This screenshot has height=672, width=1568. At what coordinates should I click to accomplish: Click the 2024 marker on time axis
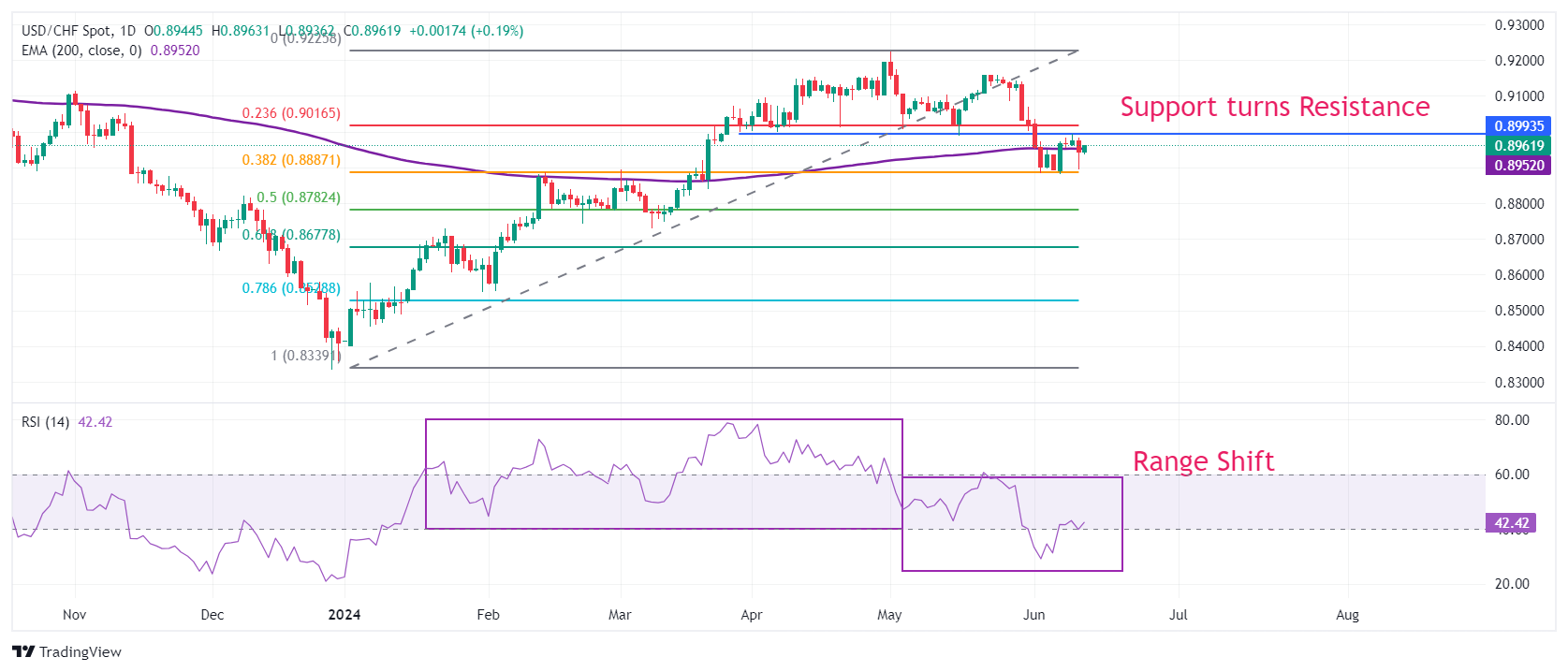(x=344, y=615)
